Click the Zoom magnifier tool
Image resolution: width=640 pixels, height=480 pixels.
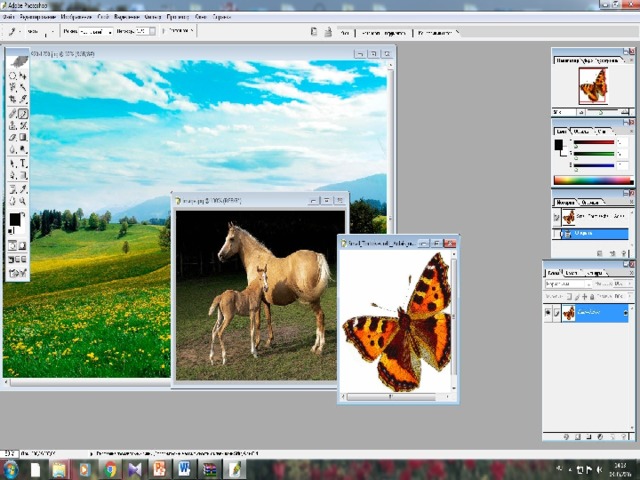click(x=24, y=199)
